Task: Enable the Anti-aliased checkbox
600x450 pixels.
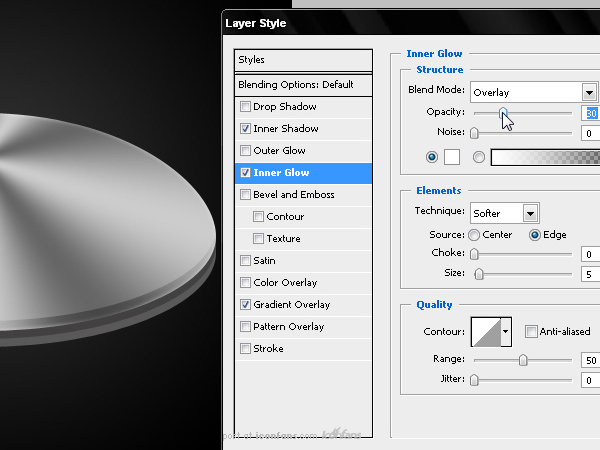Action: [531, 331]
